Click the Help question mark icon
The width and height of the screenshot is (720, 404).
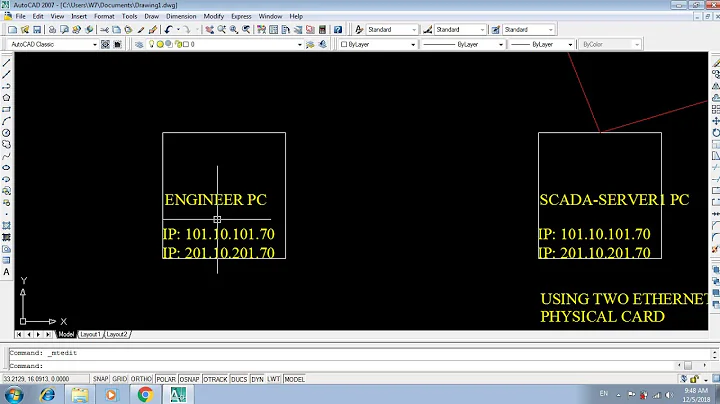point(338,29)
